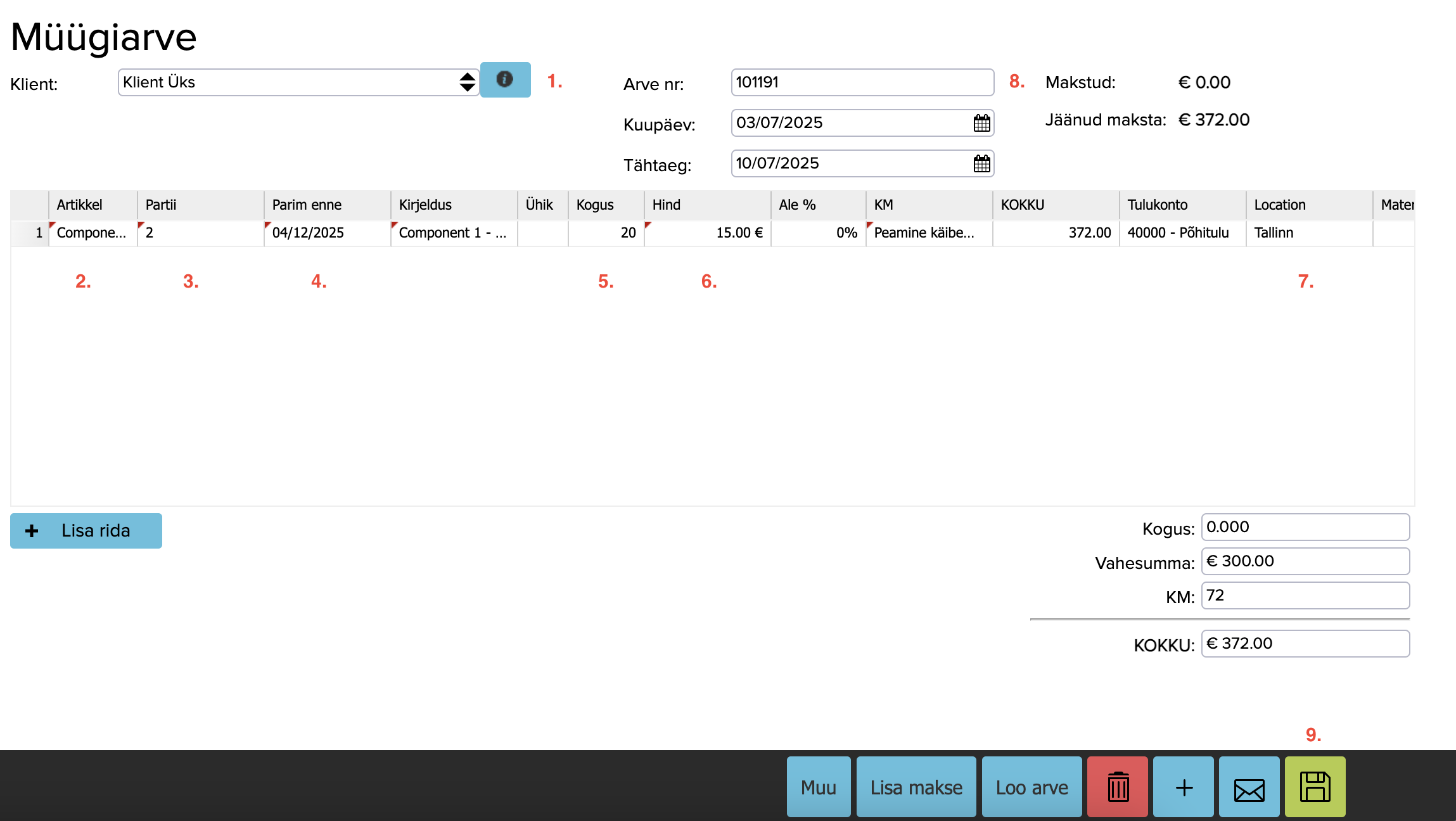The height and width of the screenshot is (821, 1456).
Task: Open the Tähtaeg calendar picker icon
Action: click(x=981, y=163)
